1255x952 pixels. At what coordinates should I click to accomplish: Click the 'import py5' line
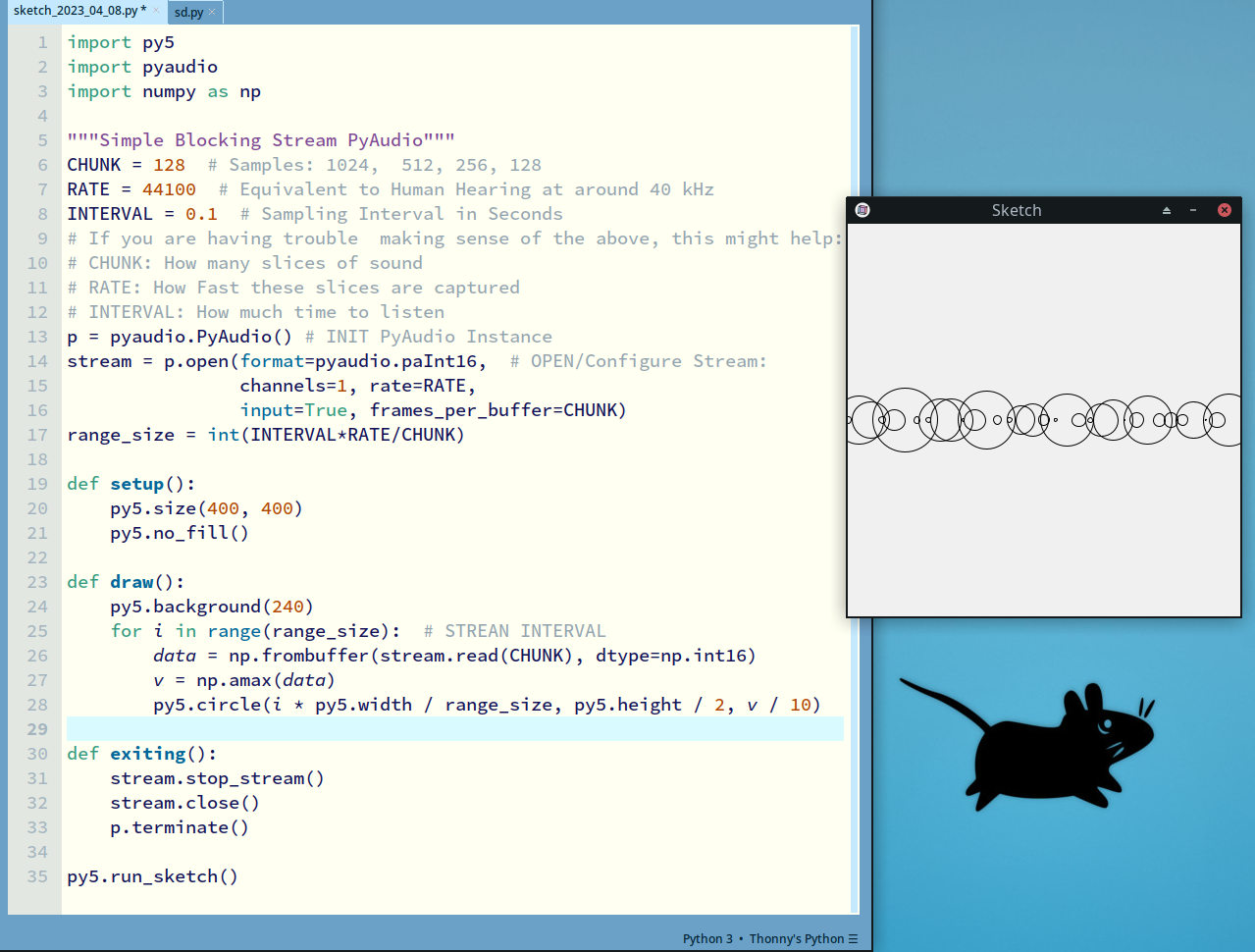[121, 42]
